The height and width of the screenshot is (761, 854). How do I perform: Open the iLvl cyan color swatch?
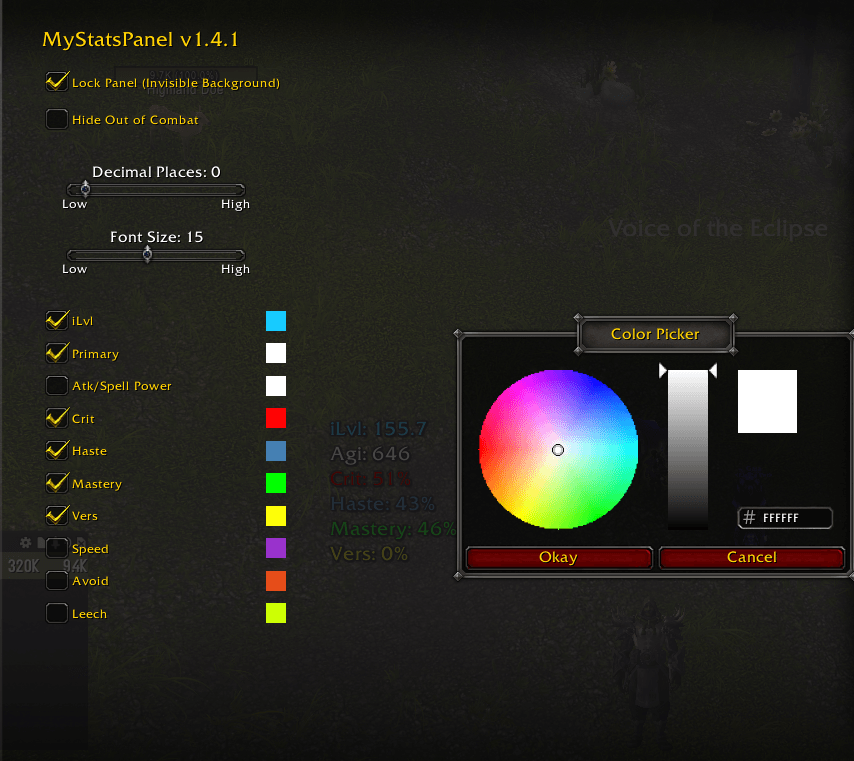pos(276,321)
